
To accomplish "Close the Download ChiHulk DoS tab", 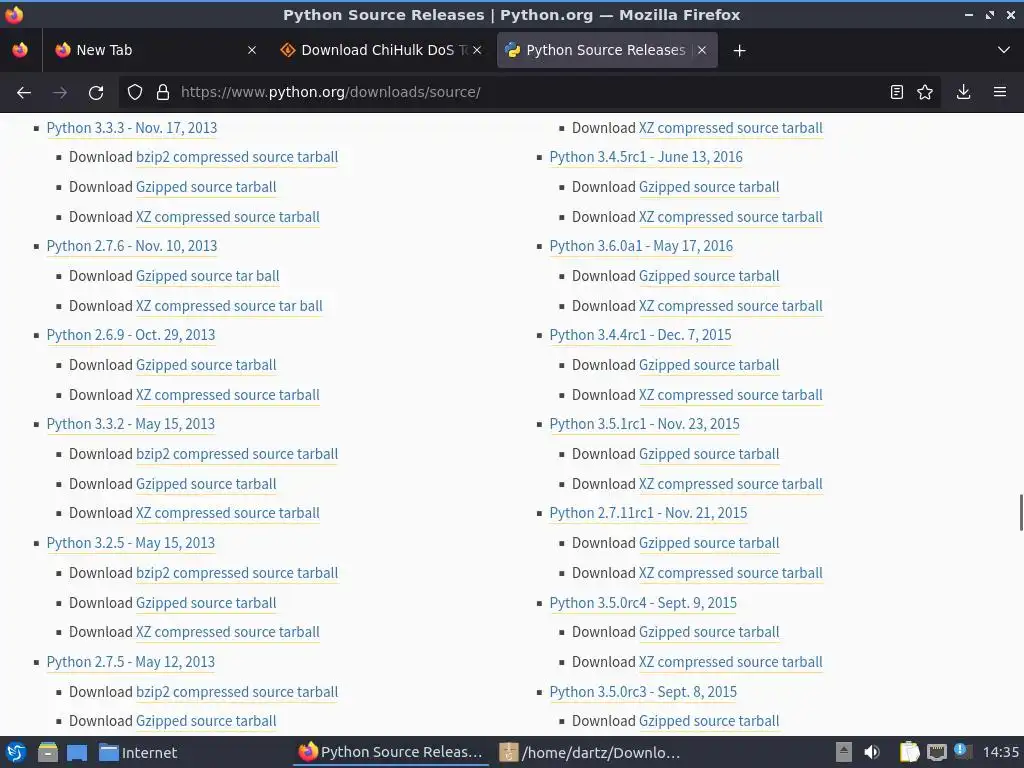I will tap(477, 50).
